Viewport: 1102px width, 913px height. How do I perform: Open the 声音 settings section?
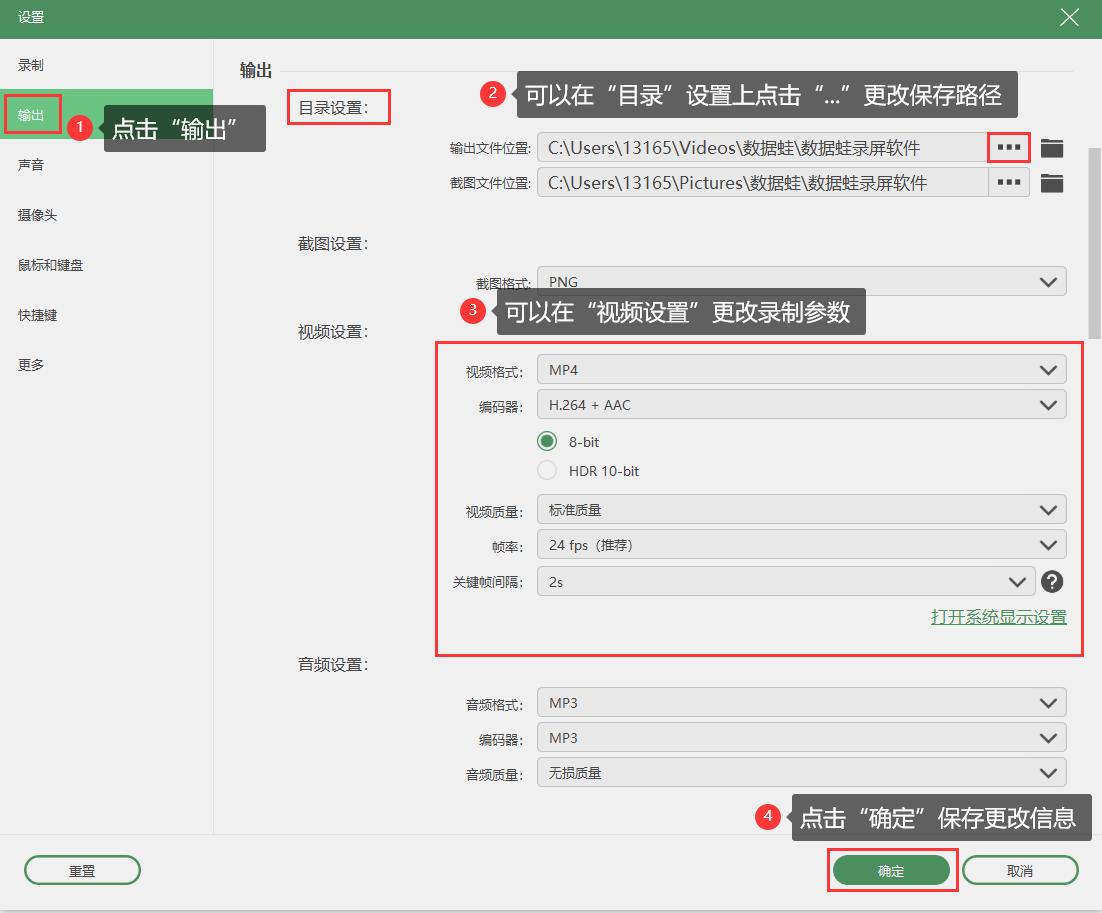pyautogui.click(x=33, y=164)
